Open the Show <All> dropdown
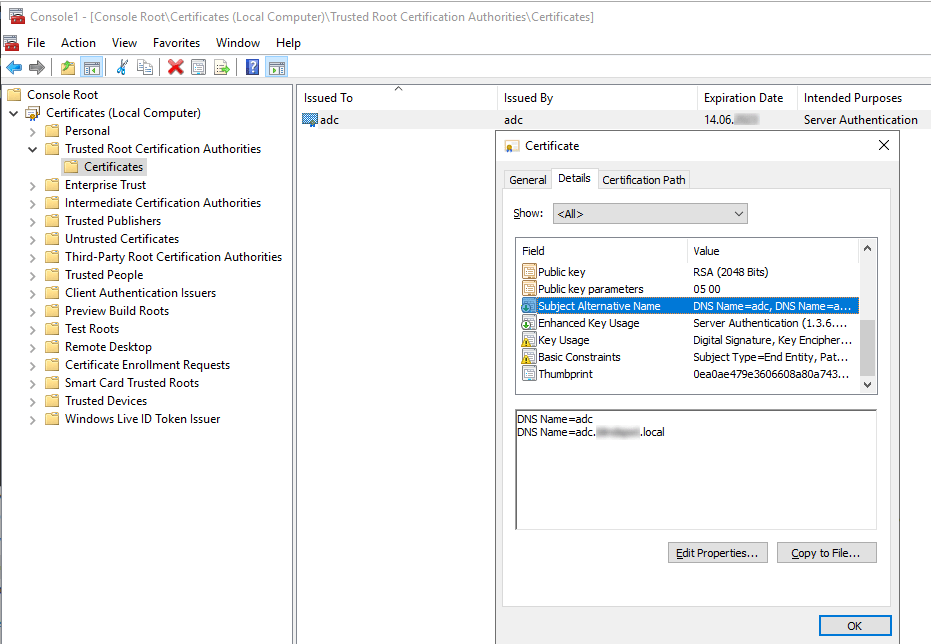 point(650,214)
